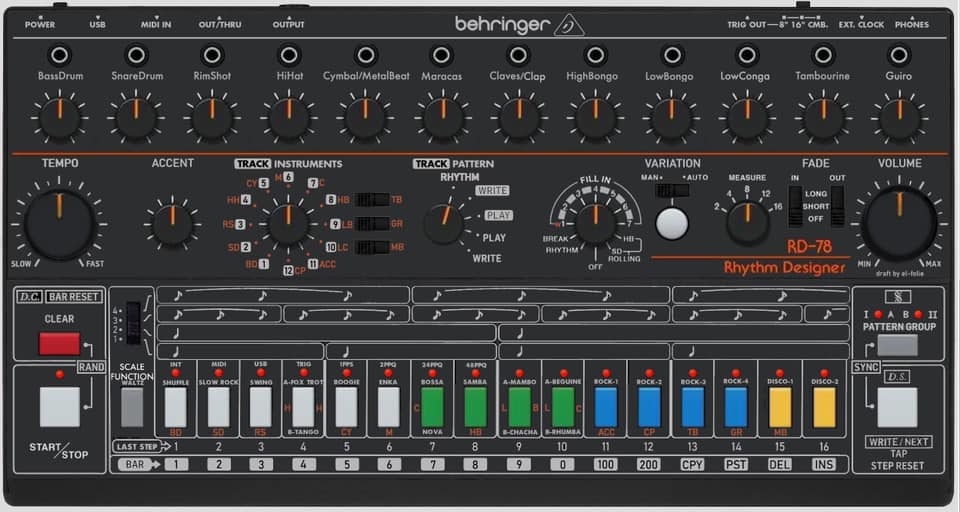This screenshot has width=960, height=512.
Task: Click the Fill In rotary knob
Action: pos(595,223)
